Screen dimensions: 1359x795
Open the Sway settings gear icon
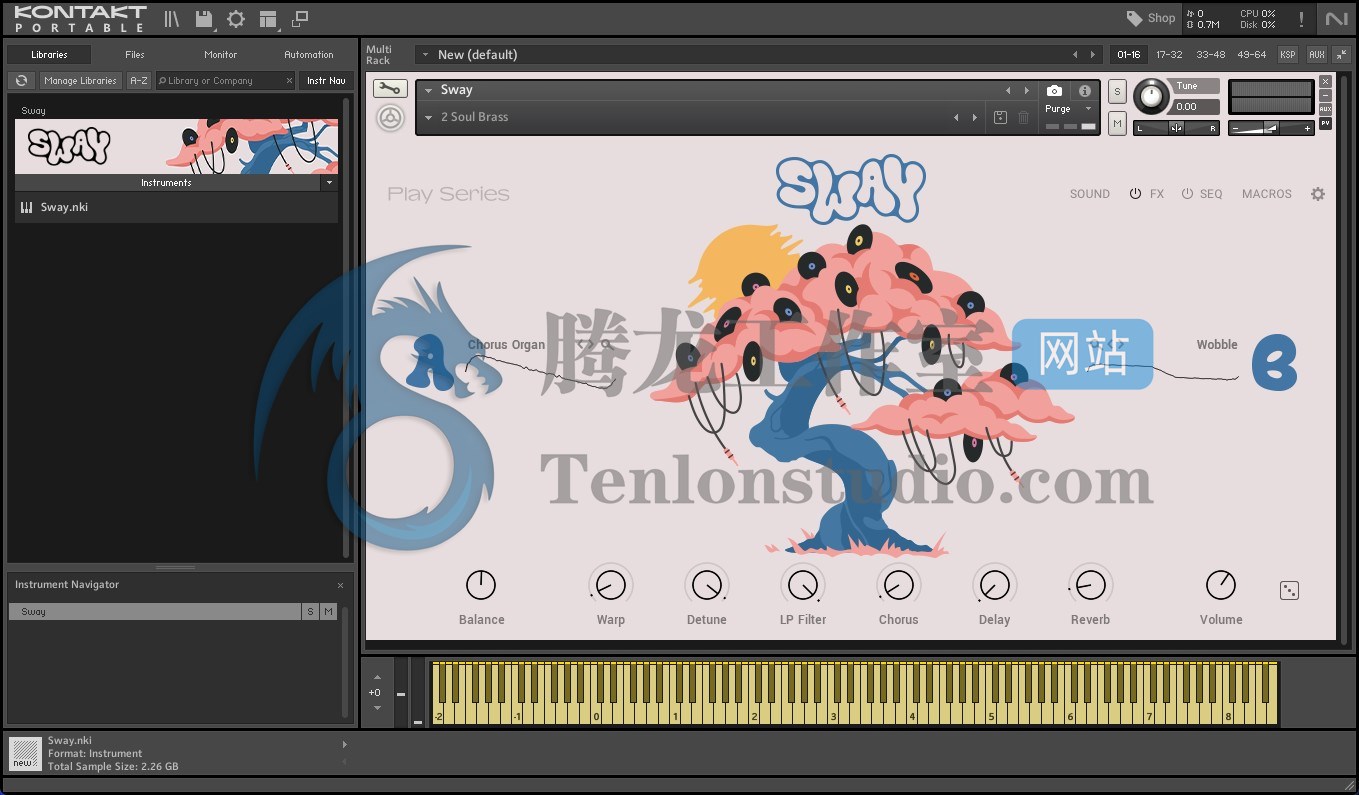click(1318, 194)
